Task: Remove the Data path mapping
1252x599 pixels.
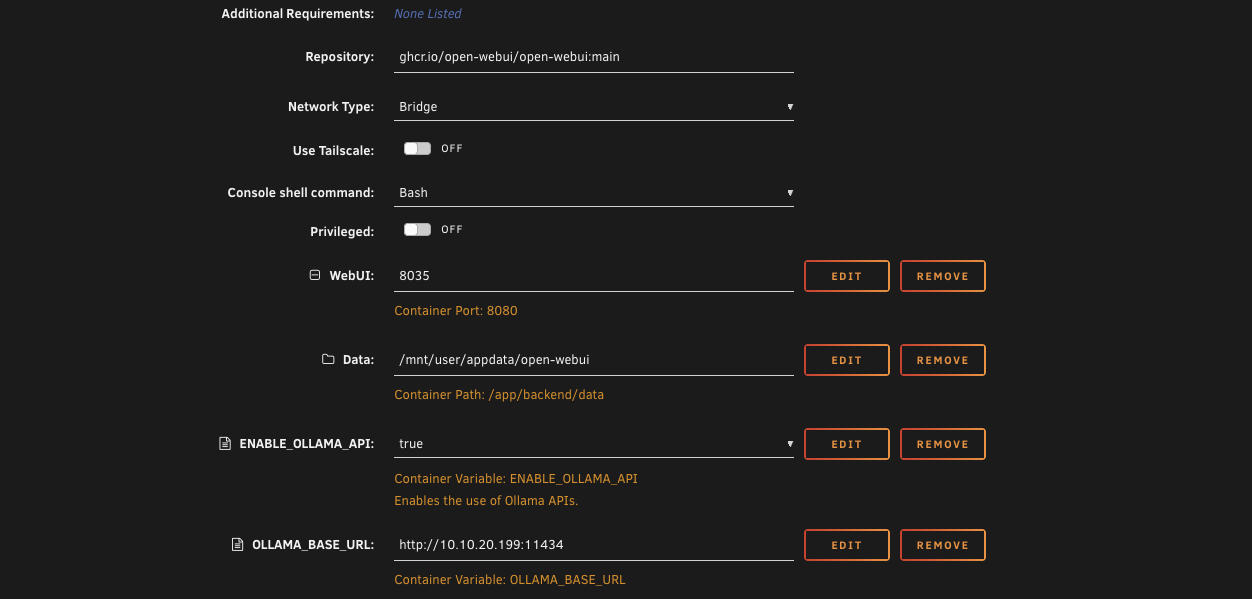Action: click(x=942, y=360)
